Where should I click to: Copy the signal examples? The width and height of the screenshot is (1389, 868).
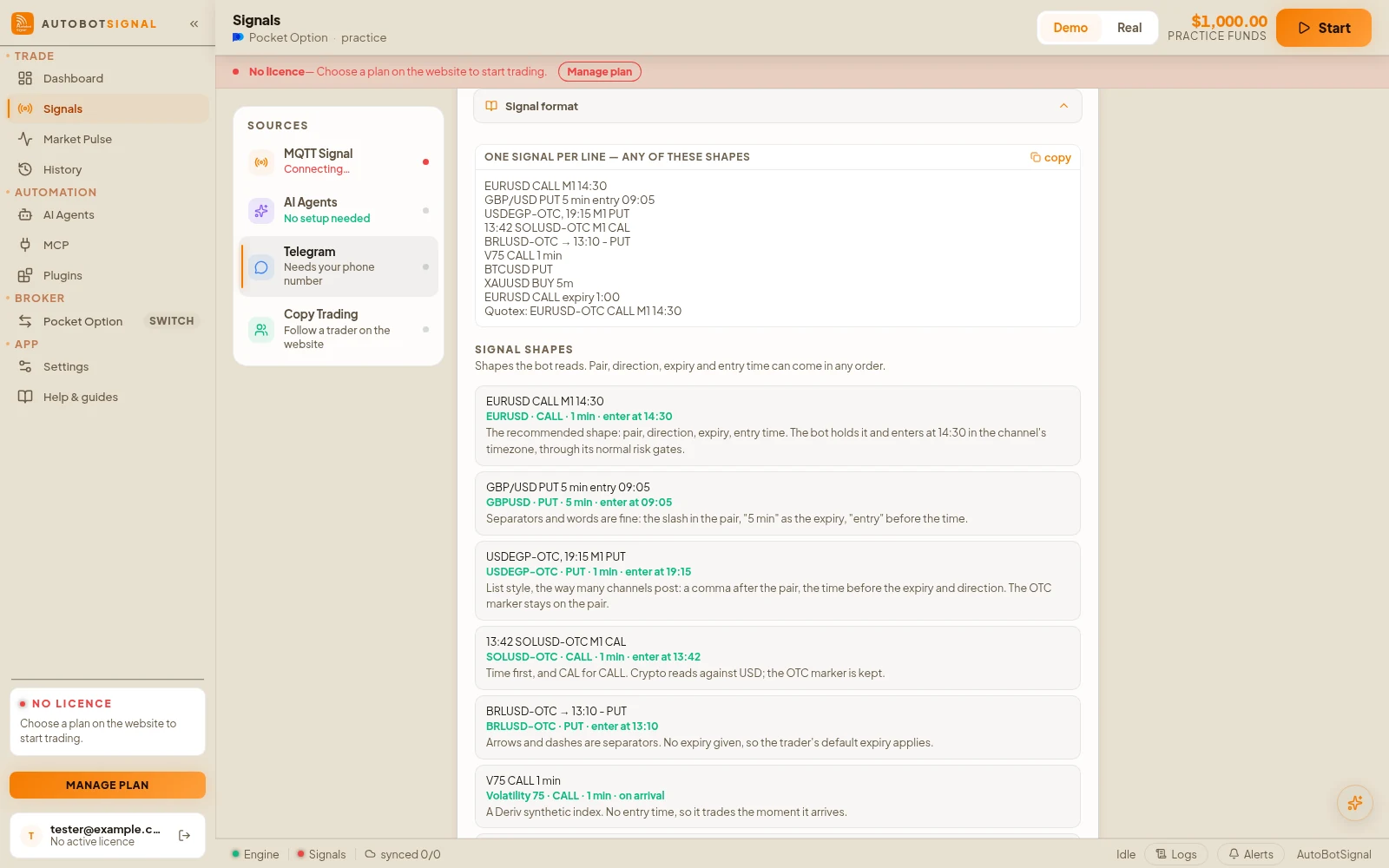coord(1050,157)
